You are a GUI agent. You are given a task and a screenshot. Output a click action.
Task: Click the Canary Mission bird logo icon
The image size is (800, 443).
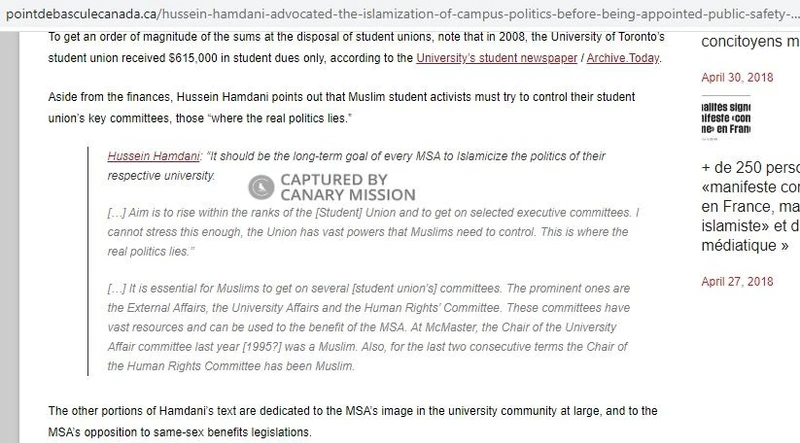coord(260,185)
